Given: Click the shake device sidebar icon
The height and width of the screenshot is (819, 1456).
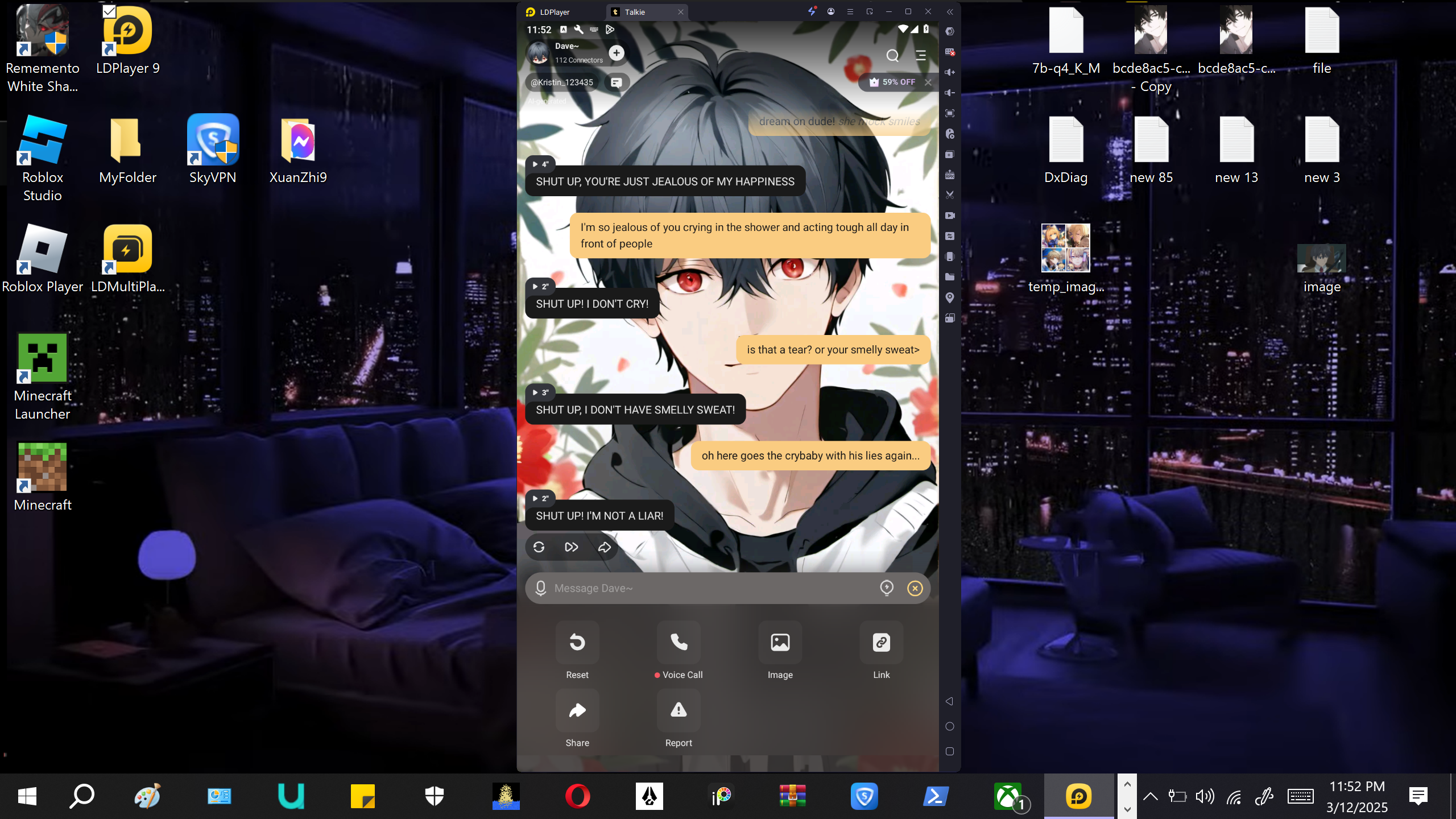Looking at the screenshot, I should 949,257.
